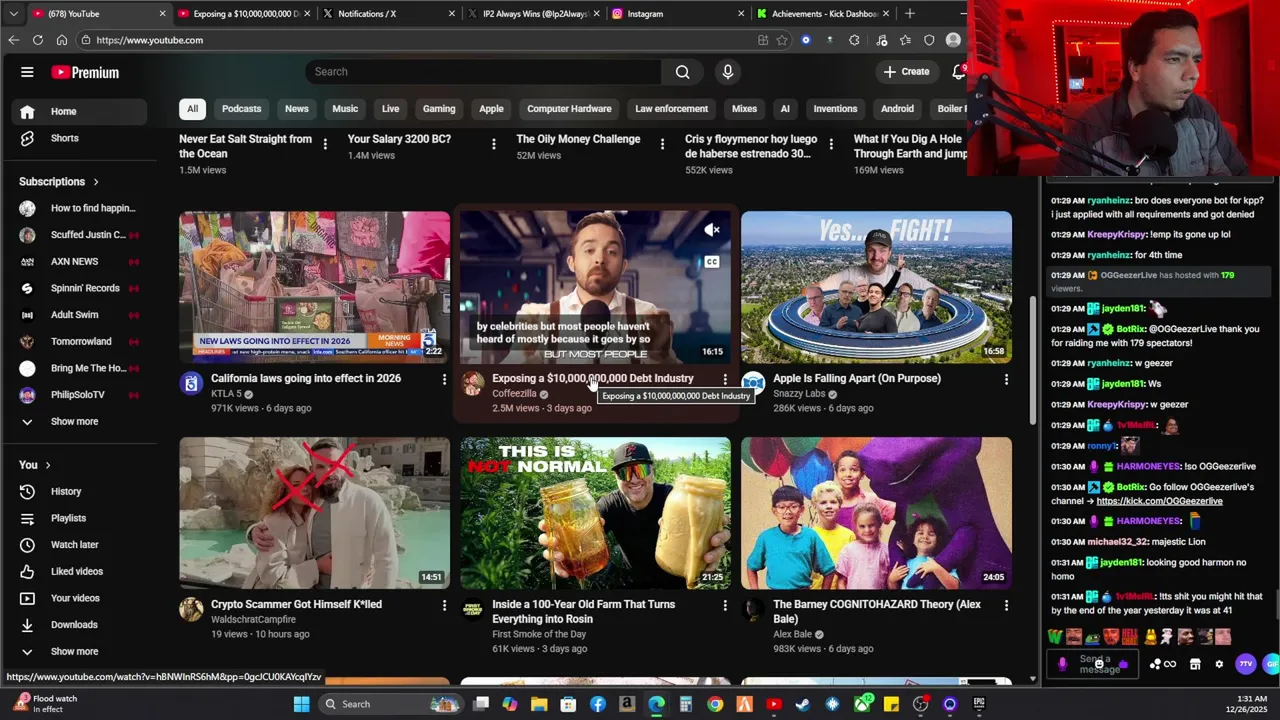Image resolution: width=1280 pixels, height=720 pixels.
Task: Unmute the Coffeezilla preview with speaker icon
Action: pos(711,230)
